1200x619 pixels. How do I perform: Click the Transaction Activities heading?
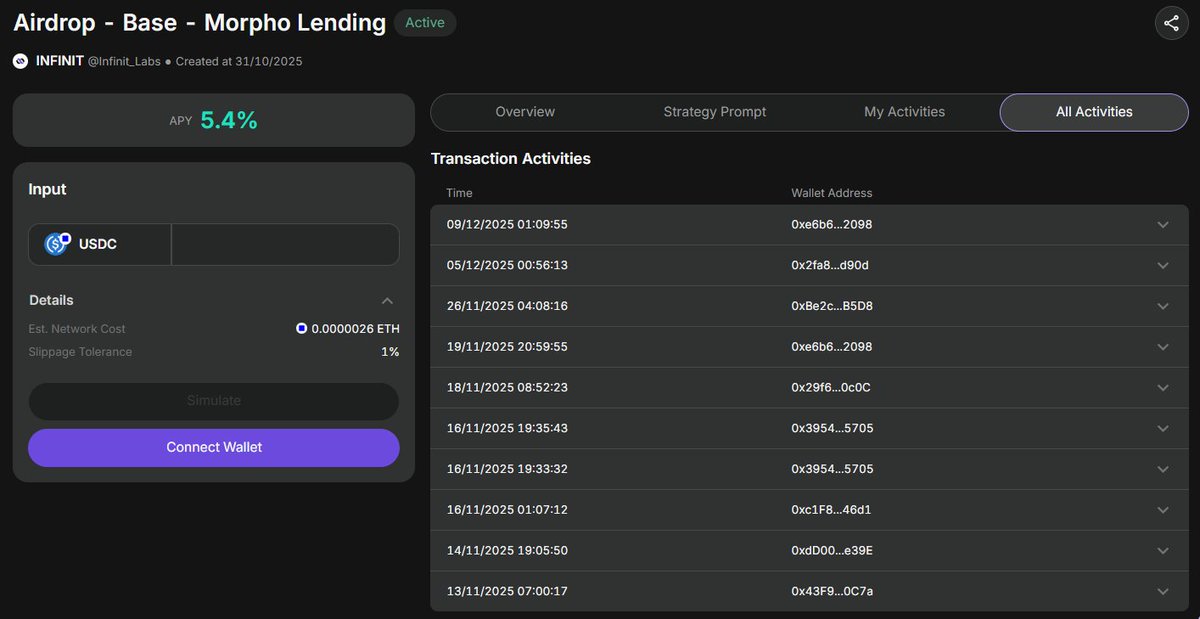tap(510, 158)
